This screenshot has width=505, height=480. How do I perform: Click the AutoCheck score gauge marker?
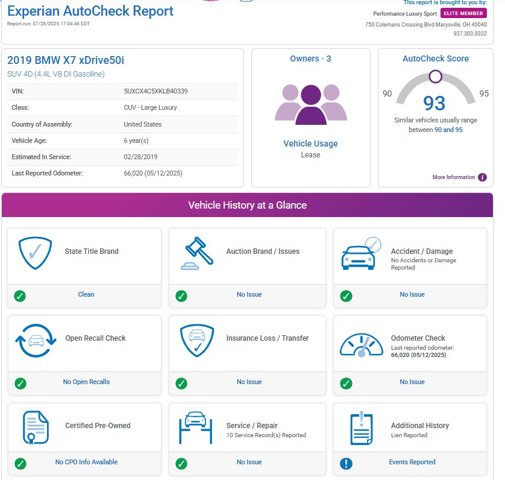(x=435, y=76)
